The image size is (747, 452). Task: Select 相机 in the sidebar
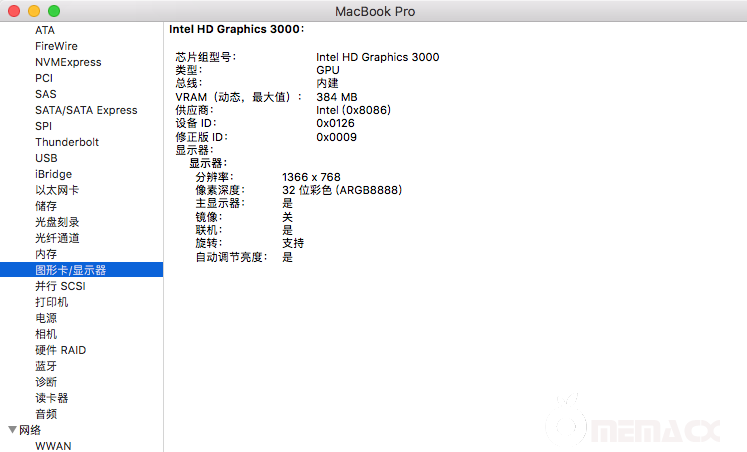coord(46,334)
